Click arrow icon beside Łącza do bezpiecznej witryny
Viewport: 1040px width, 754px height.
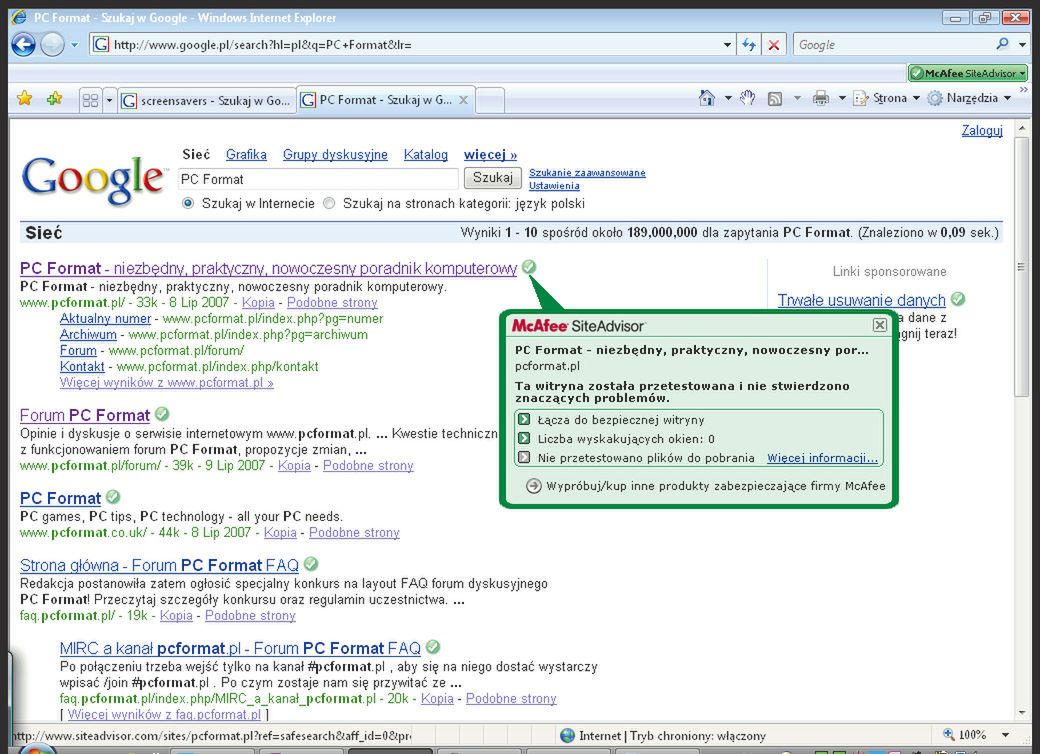[x=524, y=419]
